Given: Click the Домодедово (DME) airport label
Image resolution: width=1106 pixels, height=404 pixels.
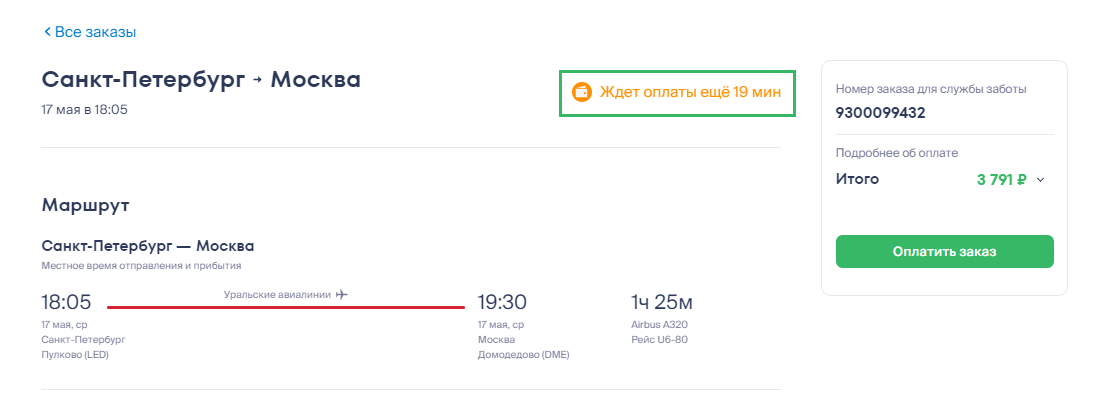Looking at the screenshot, I should click(x=524, y=354).
